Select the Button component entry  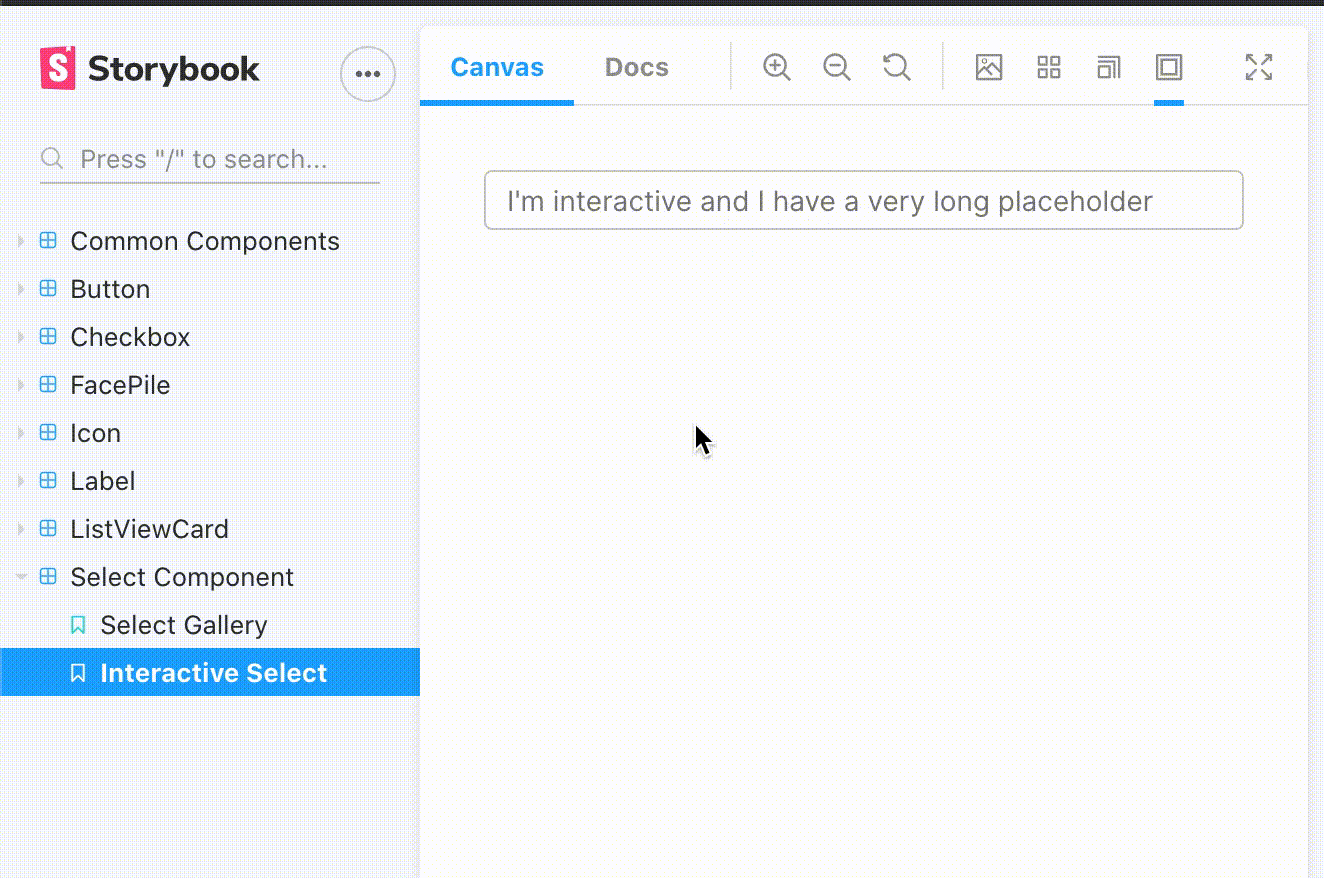110,289
